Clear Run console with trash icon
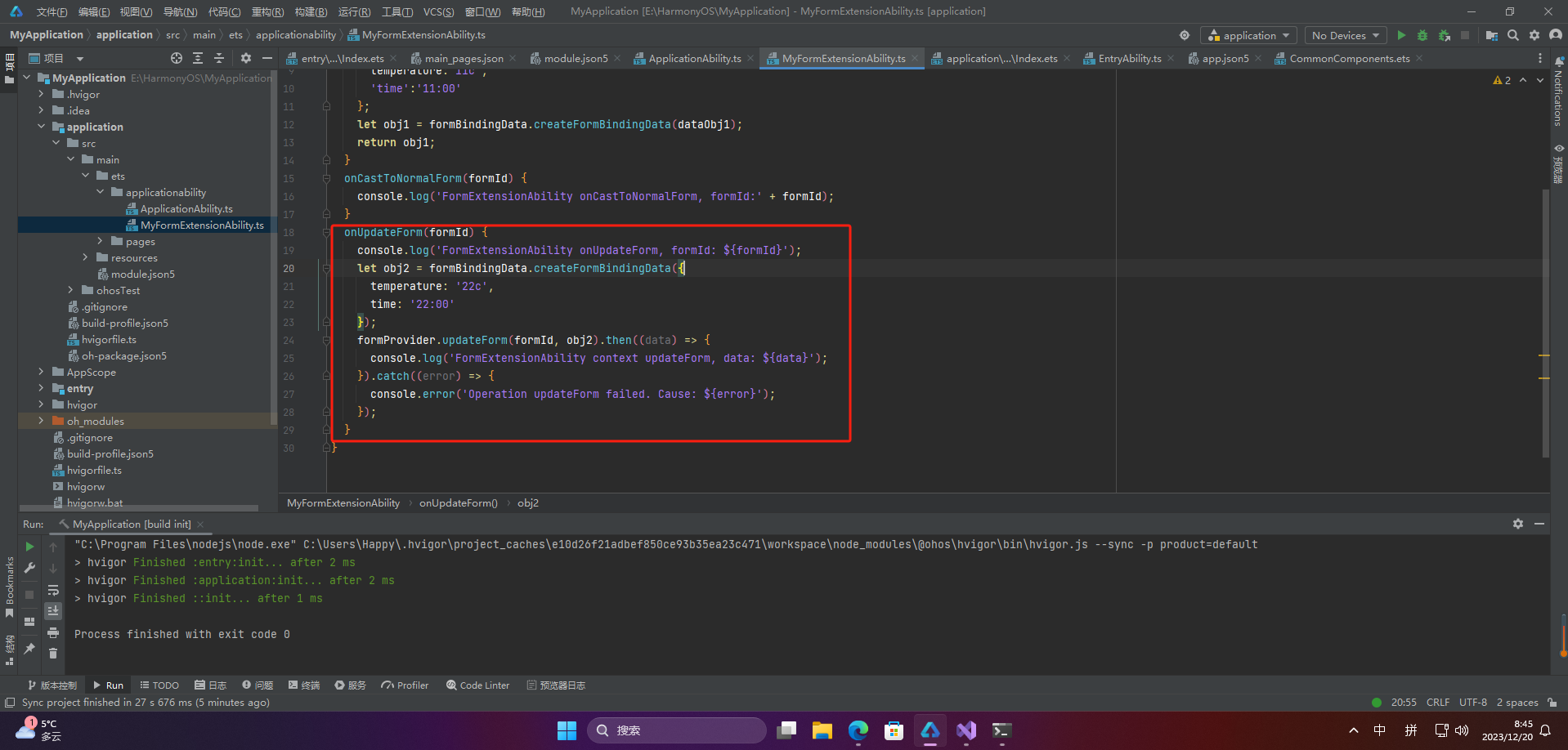This screenshot has width=1568, height=750. coord(53,653)
